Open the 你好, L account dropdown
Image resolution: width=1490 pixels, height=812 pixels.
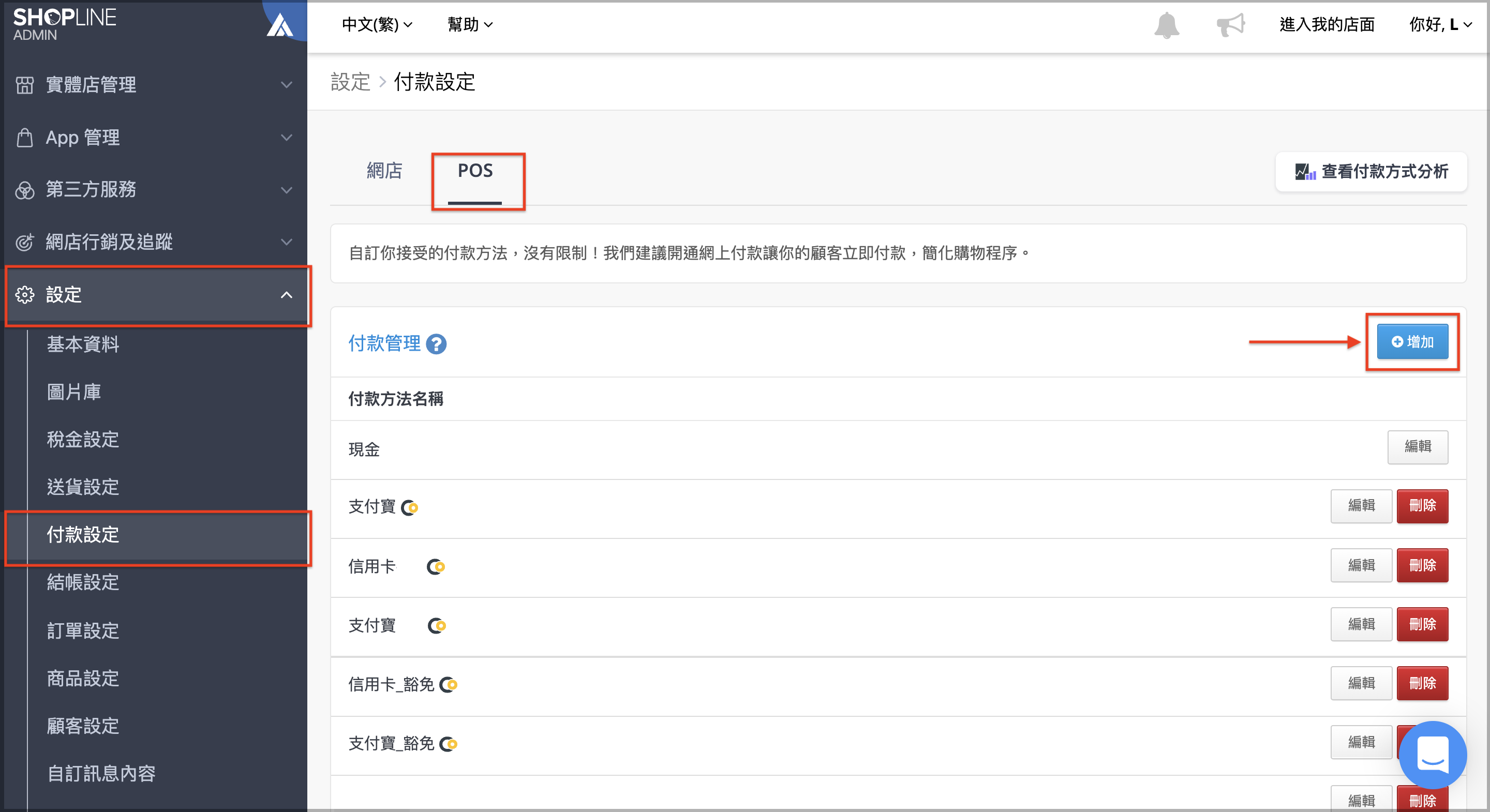[1440, 24]
